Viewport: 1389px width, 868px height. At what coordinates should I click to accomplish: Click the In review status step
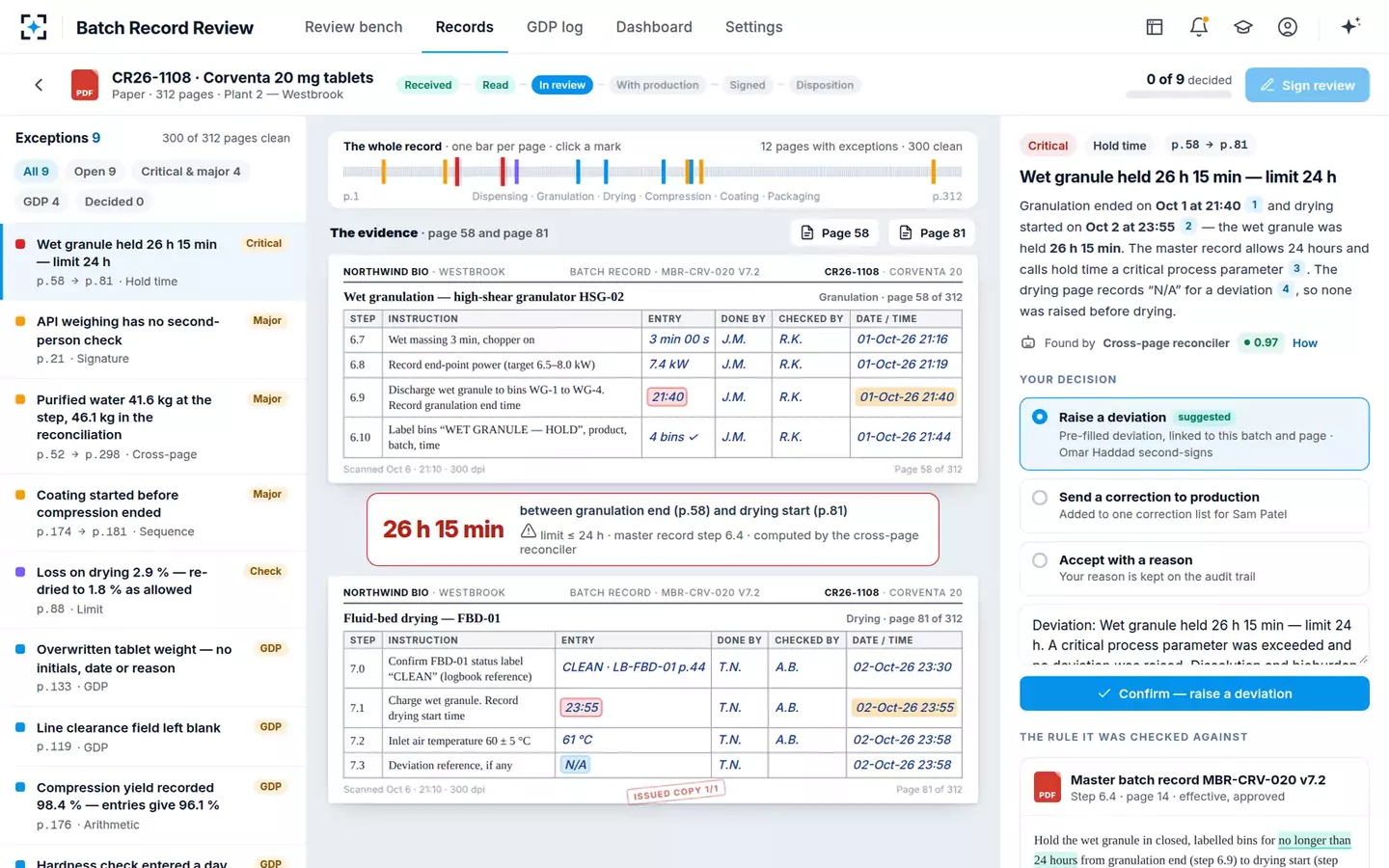point(562,85)
